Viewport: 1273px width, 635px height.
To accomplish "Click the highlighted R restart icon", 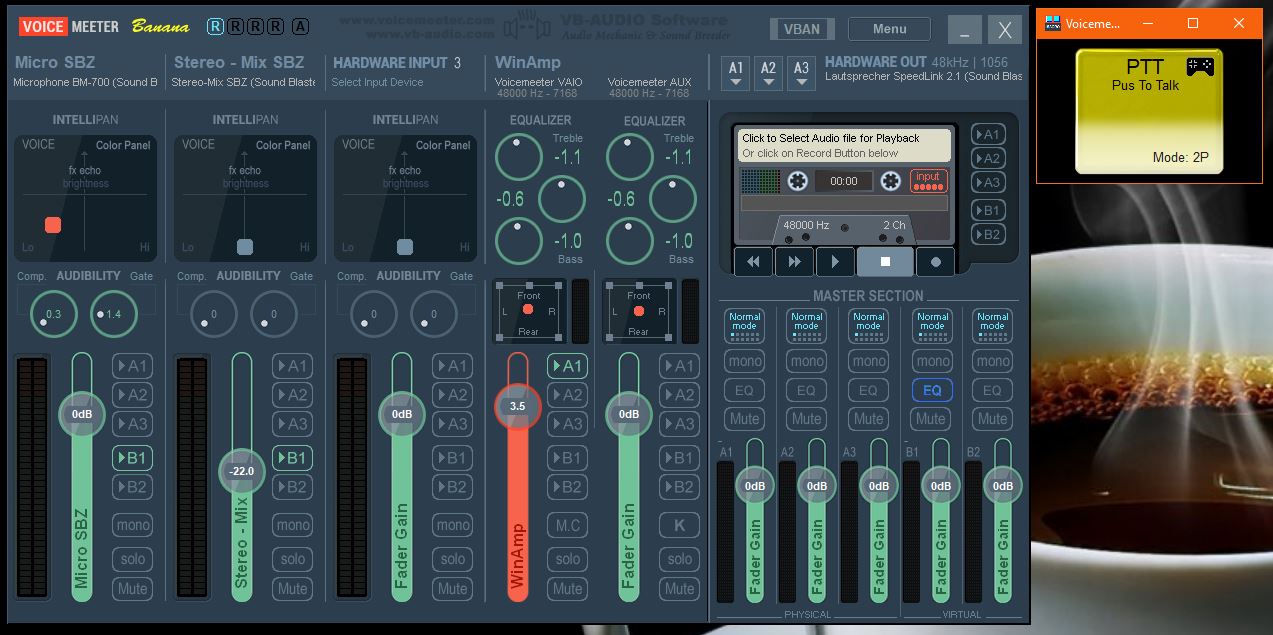I will tap(215, 27).
